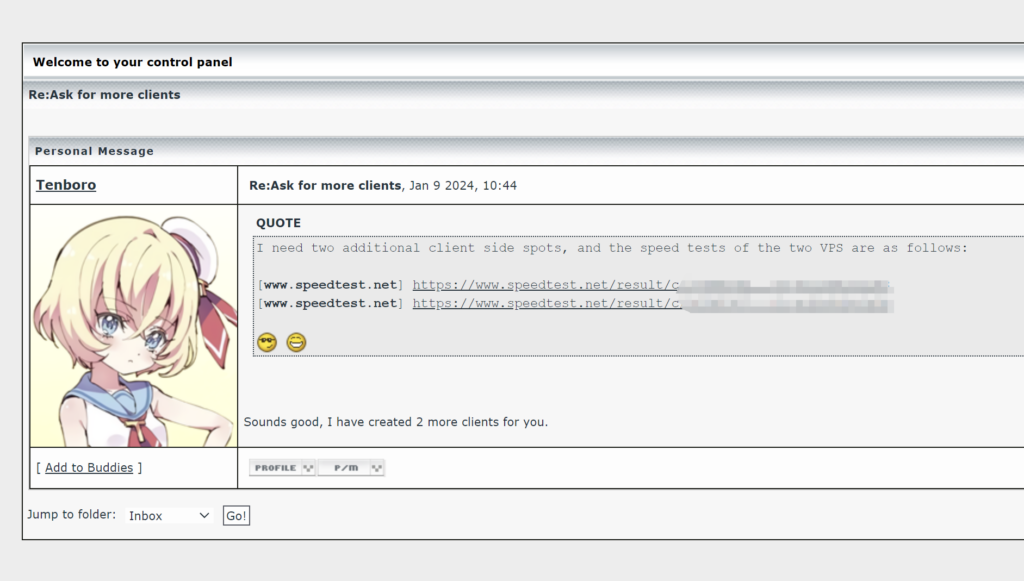
Task: Click Tenboro's anime avatar image
Action: point(134,326)
